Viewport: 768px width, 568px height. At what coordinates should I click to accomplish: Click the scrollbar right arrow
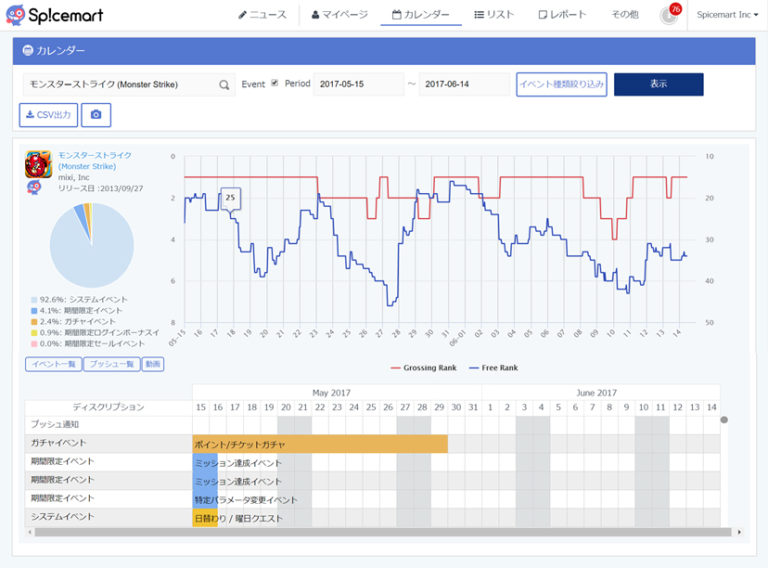click(x=739, y=532)
